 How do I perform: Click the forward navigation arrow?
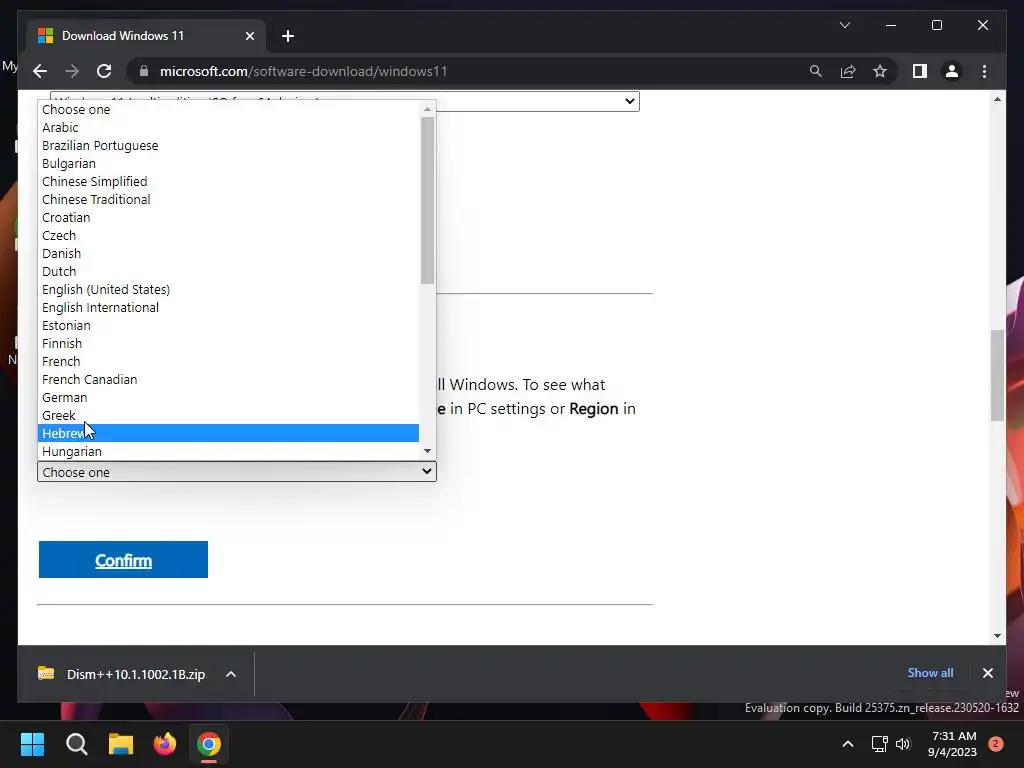(72, 71)
